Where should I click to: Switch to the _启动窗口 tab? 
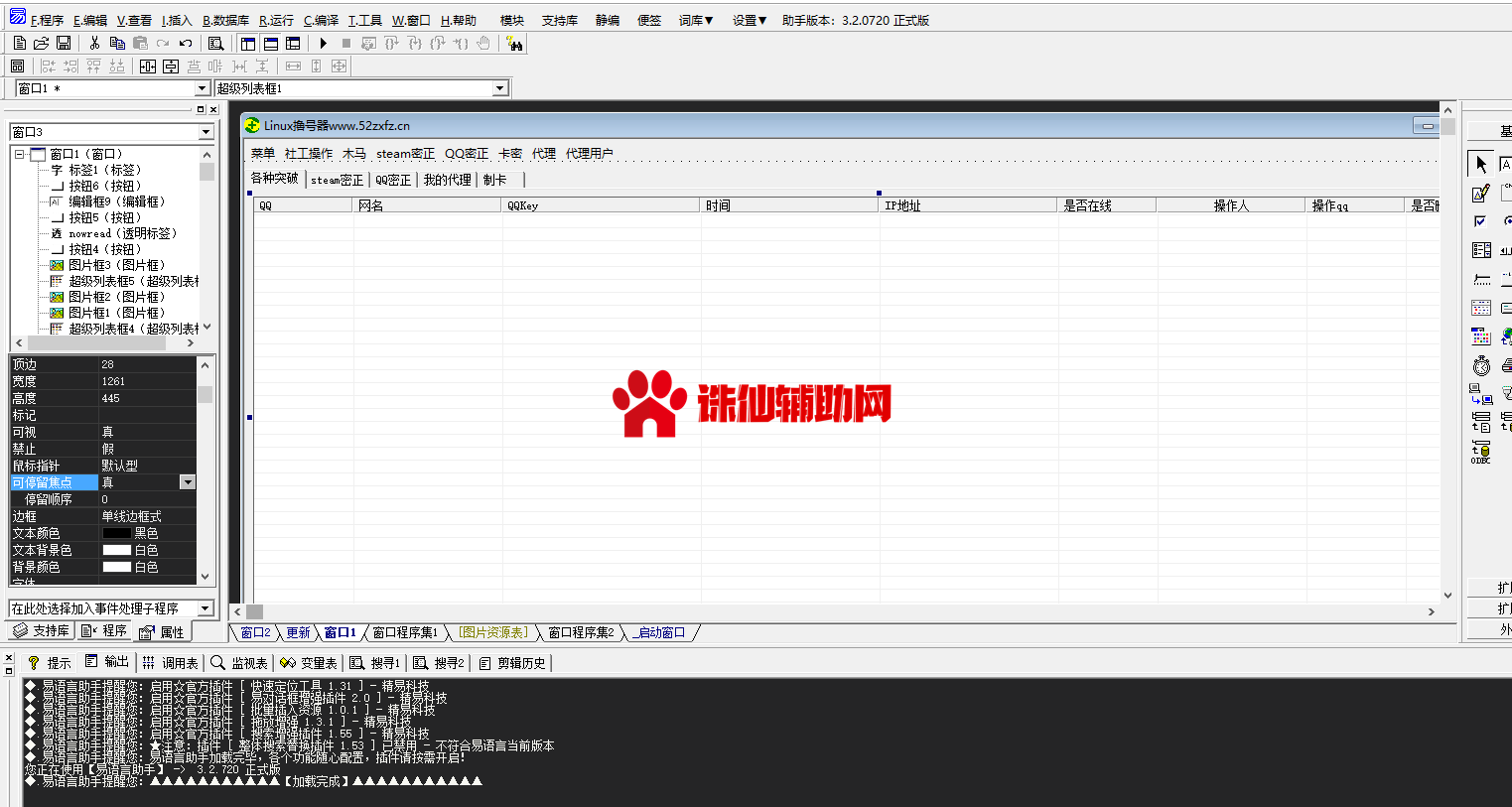[x=661, y=632]
